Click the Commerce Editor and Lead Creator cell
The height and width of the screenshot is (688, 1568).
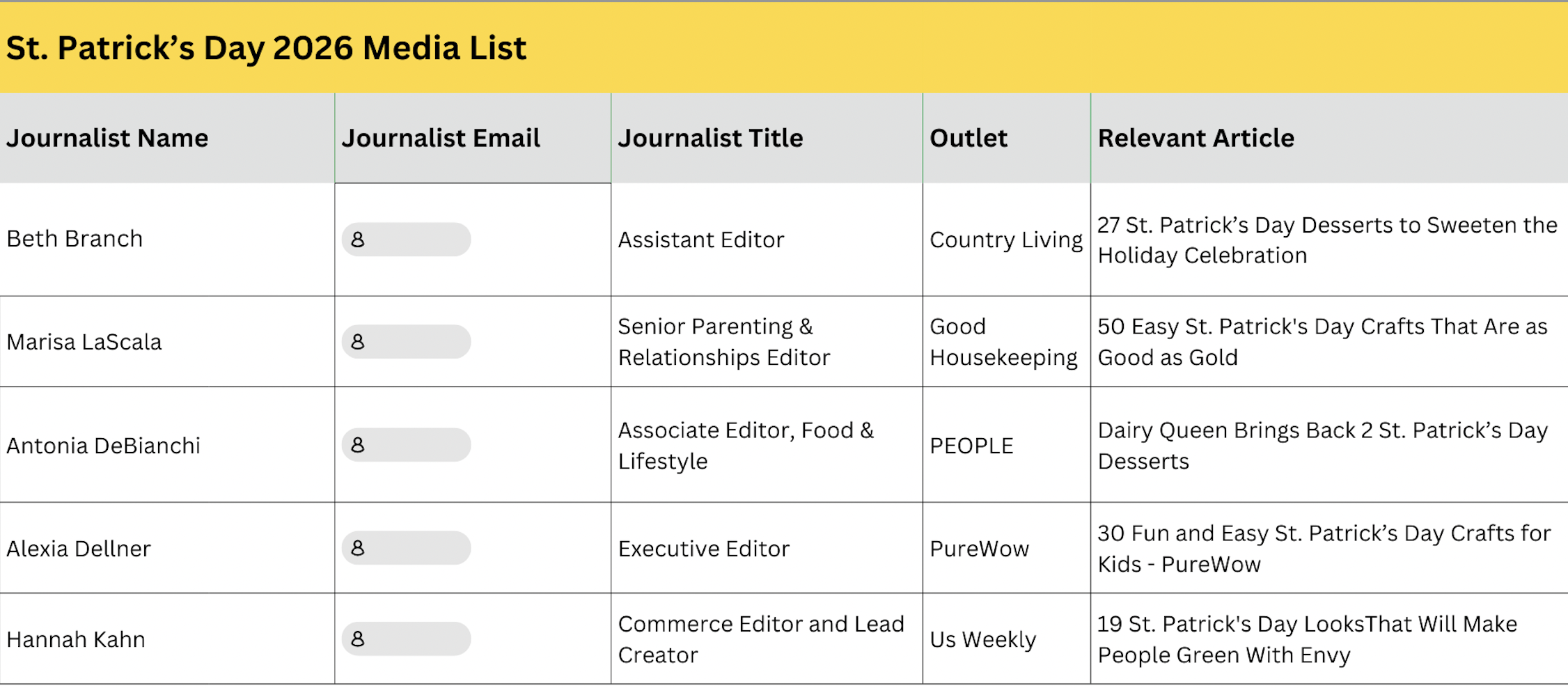coord(760,639)
